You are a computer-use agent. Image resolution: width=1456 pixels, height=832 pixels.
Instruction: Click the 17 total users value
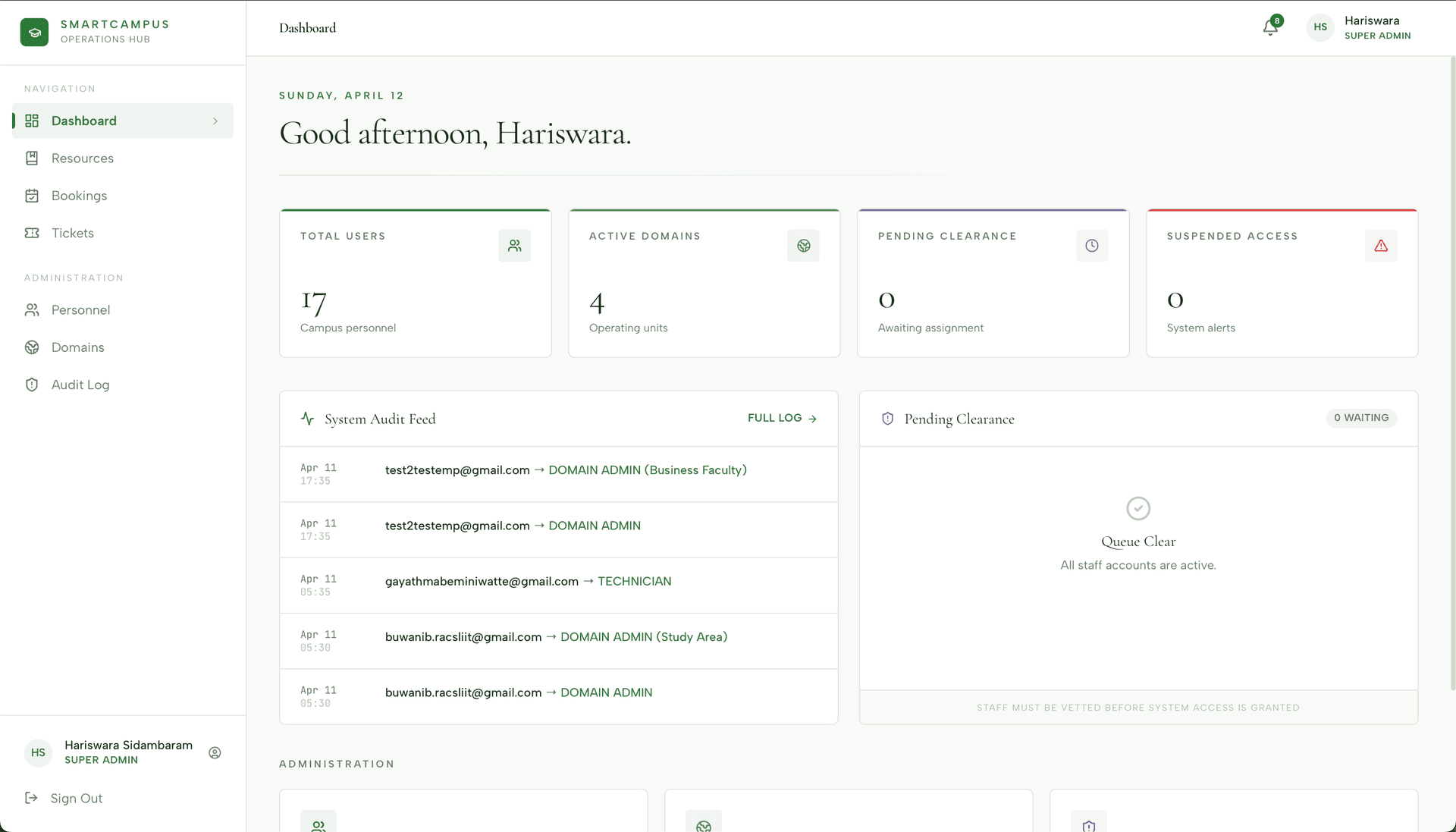tap(313, 302)
